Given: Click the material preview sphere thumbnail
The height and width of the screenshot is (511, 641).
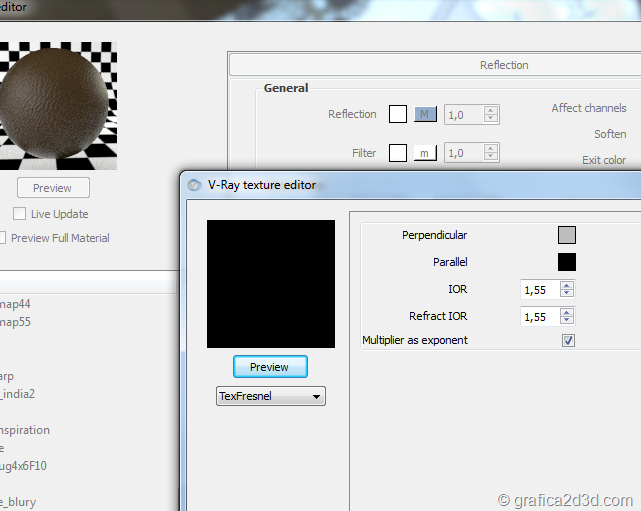Looking at the screenshot, I should [x=58, y=106].
